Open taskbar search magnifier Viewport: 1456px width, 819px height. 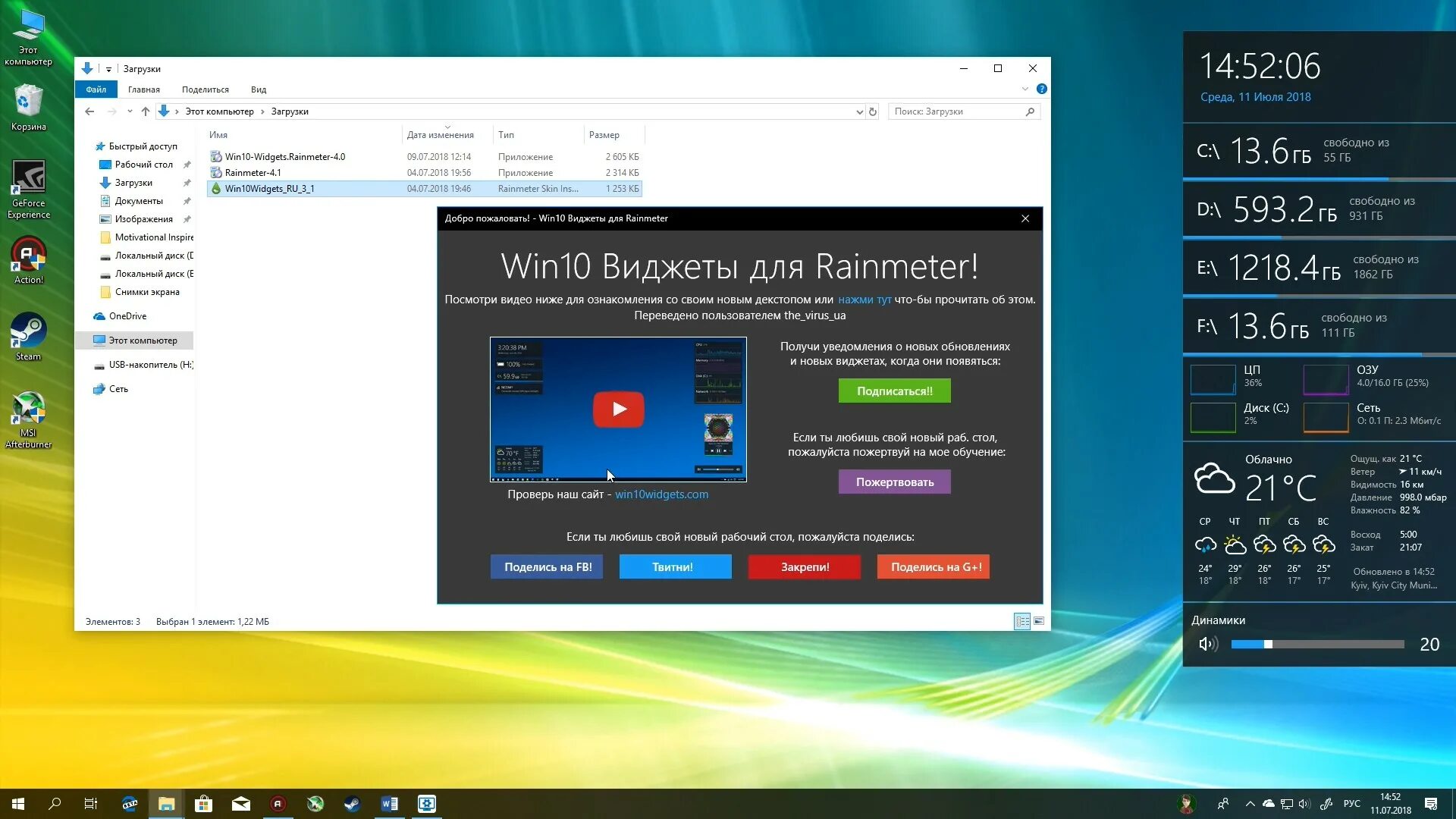55,804
